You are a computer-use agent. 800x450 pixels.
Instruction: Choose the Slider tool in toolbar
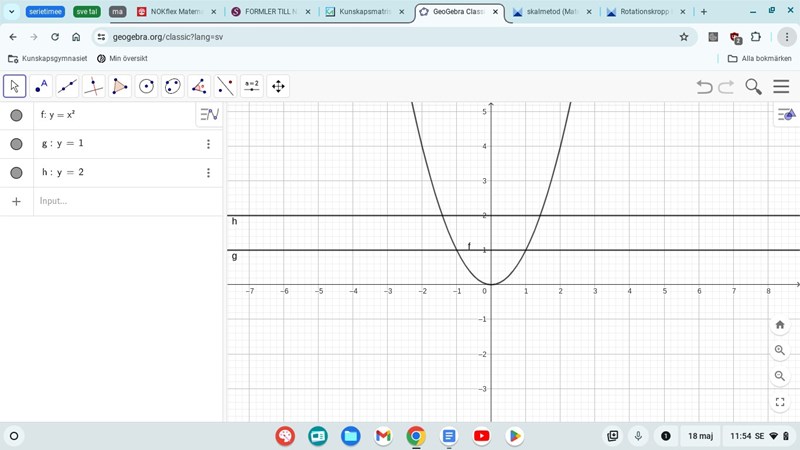click(251, 87)
